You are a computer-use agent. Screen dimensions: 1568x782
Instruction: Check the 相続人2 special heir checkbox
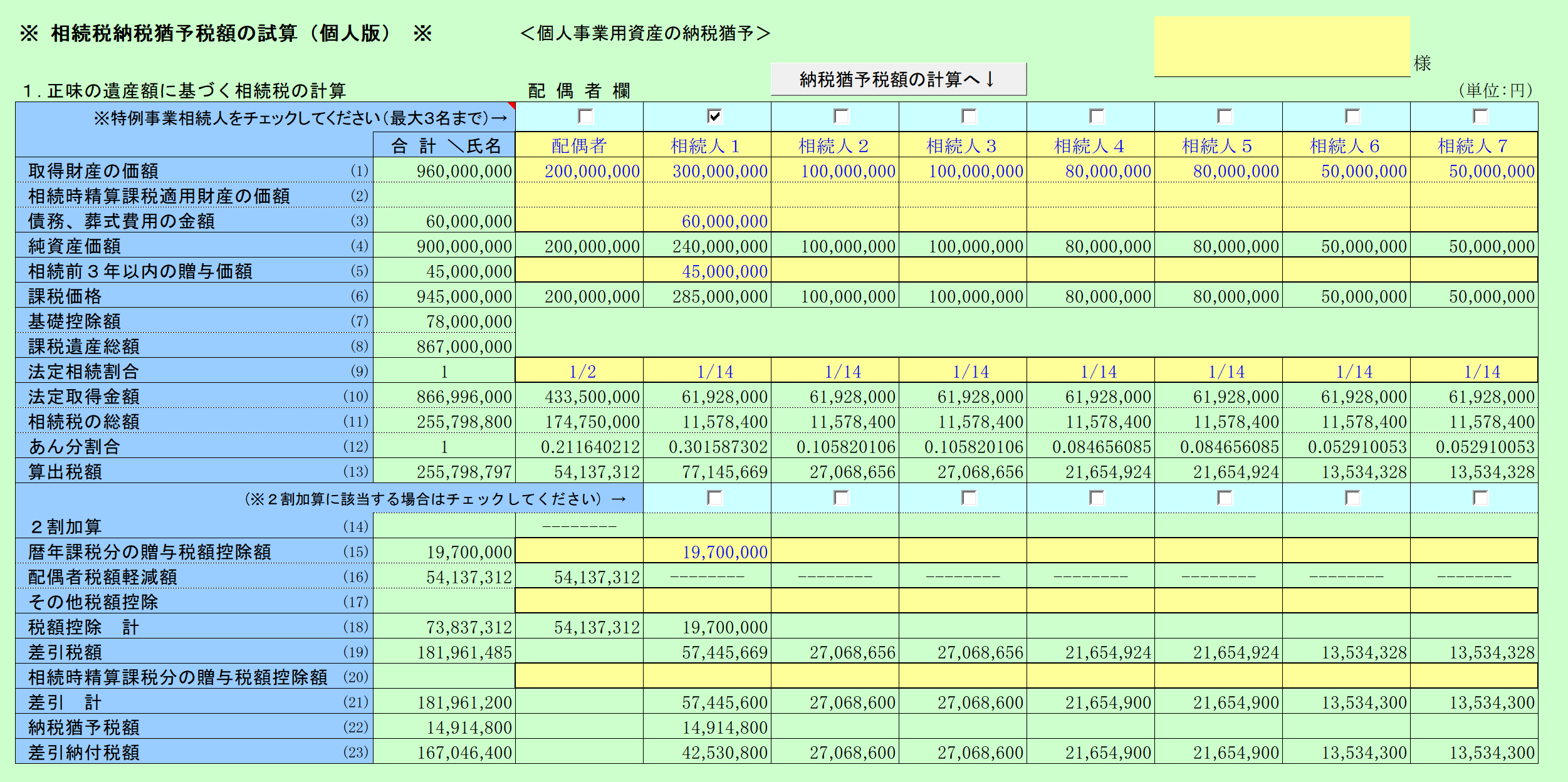pyautogui.click(x=842, y=117)
